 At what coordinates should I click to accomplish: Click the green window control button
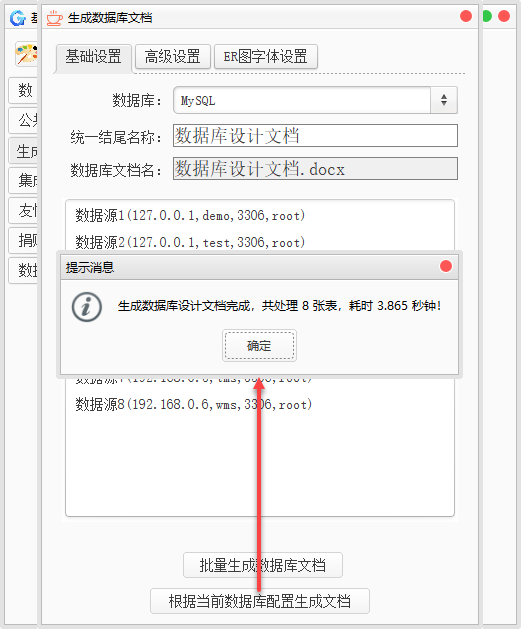coord(487,16)
